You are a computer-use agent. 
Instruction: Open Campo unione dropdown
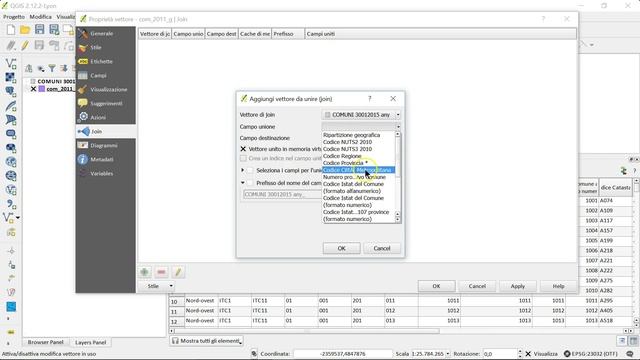coord(361,127)
